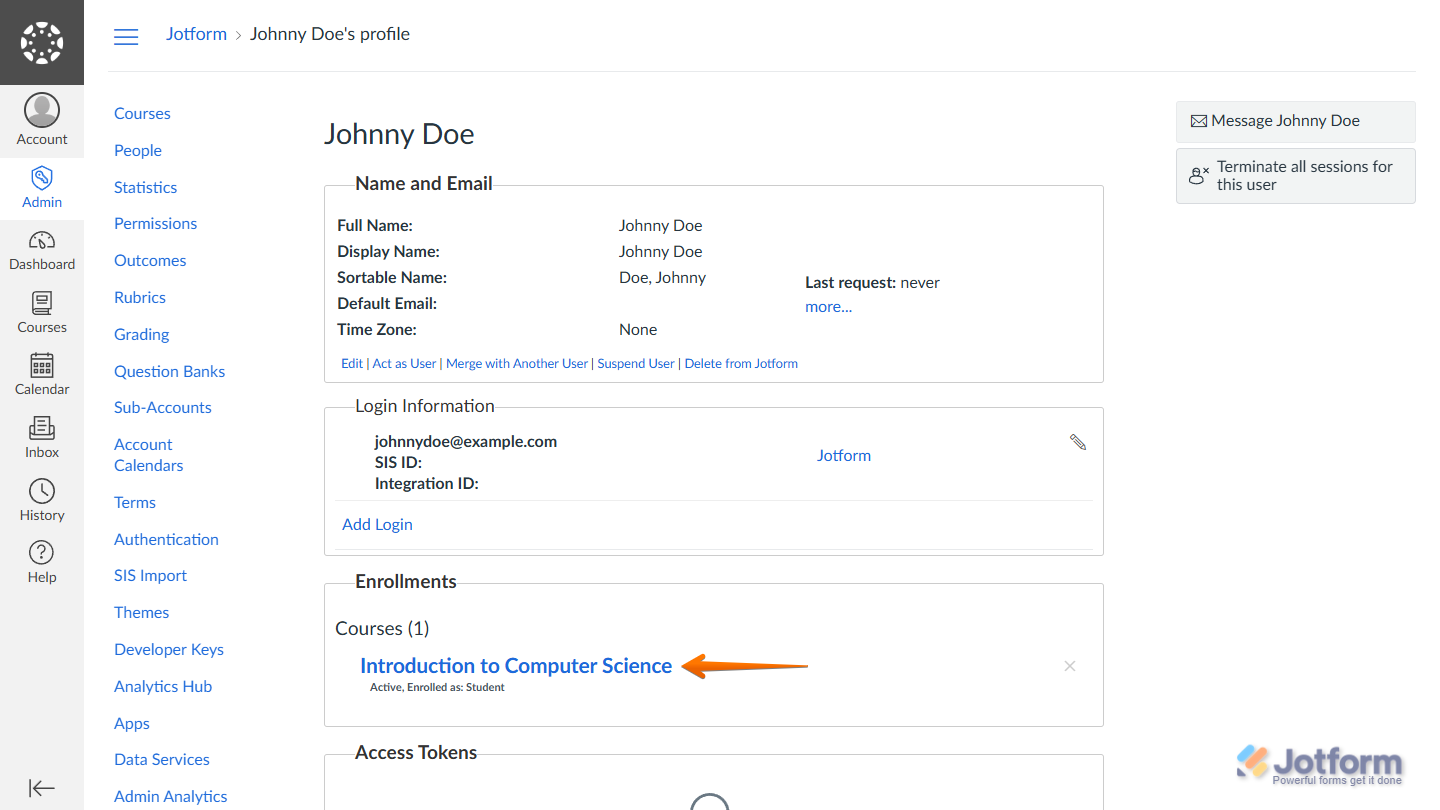Open Sub-Accounts menu item
Screen dimensions: 1440x810
click(x=163, y=408)
